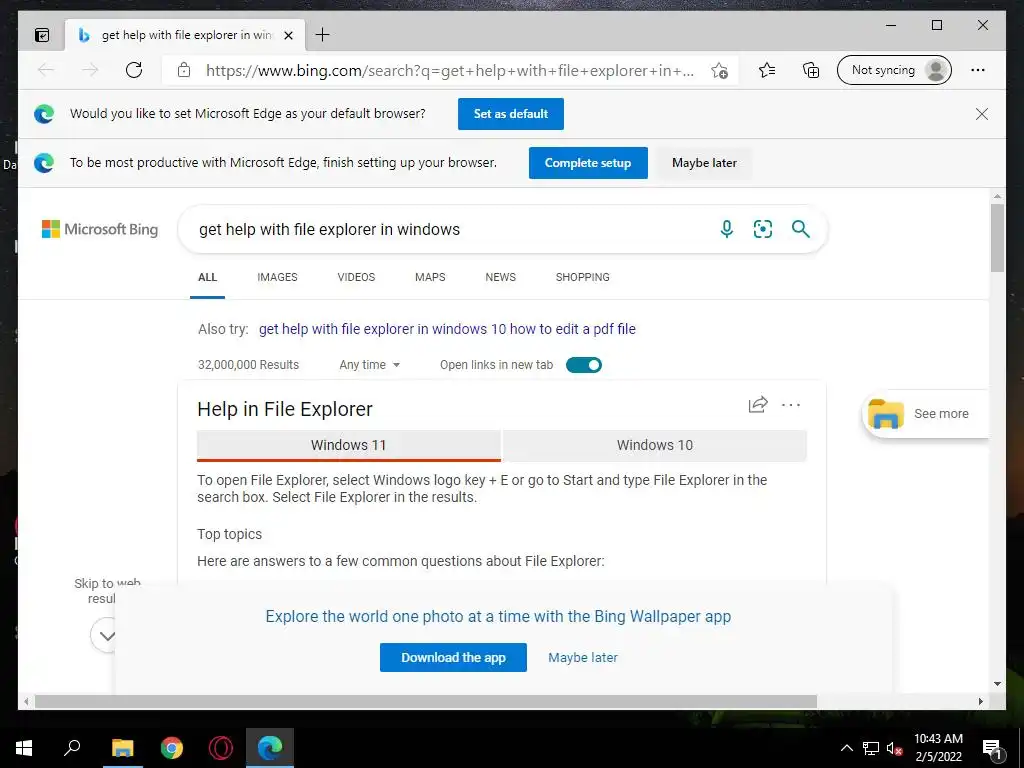Dismiss the default browser prompt

(x=982, y=114)
